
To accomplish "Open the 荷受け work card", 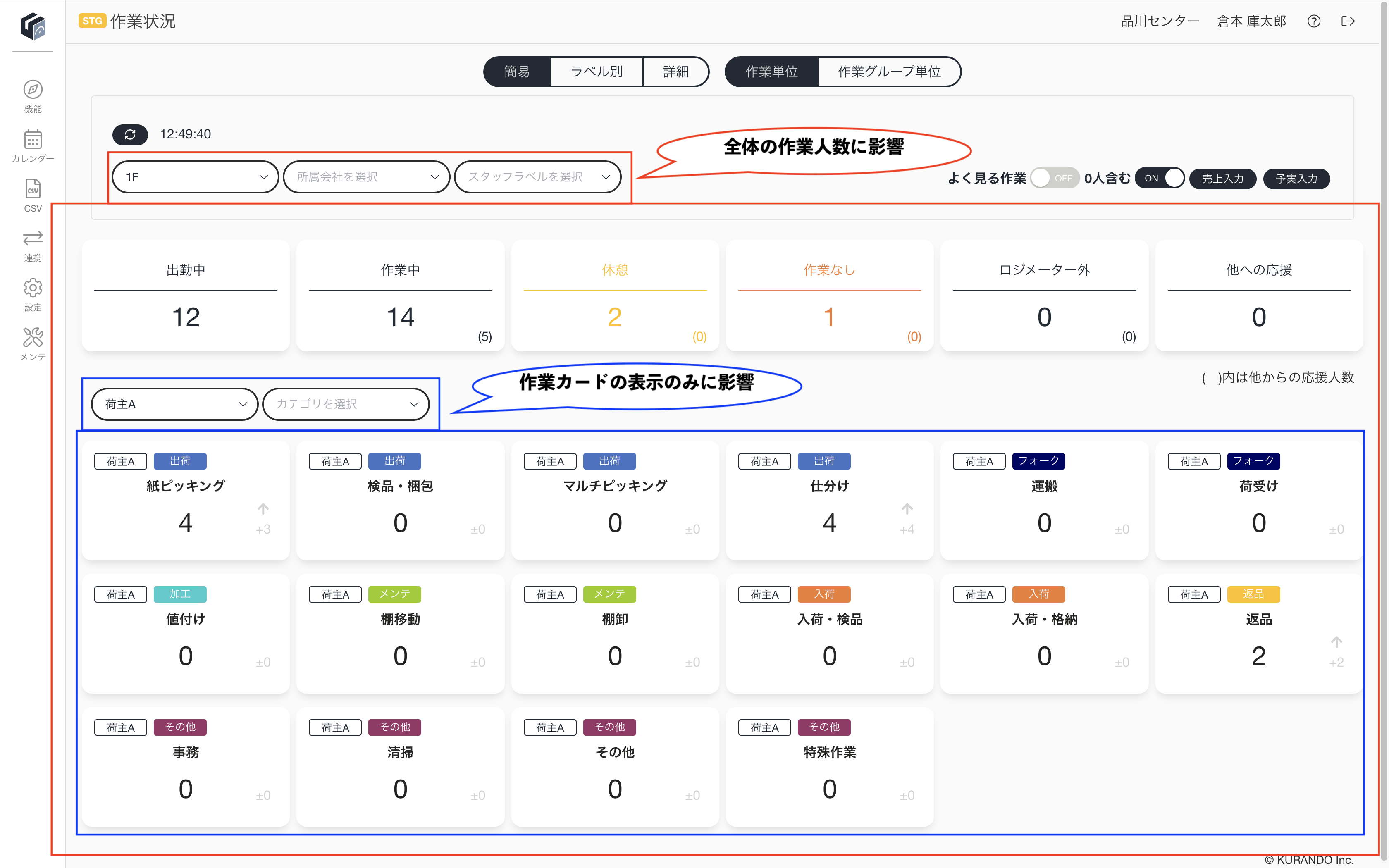I will (1259, 501).
